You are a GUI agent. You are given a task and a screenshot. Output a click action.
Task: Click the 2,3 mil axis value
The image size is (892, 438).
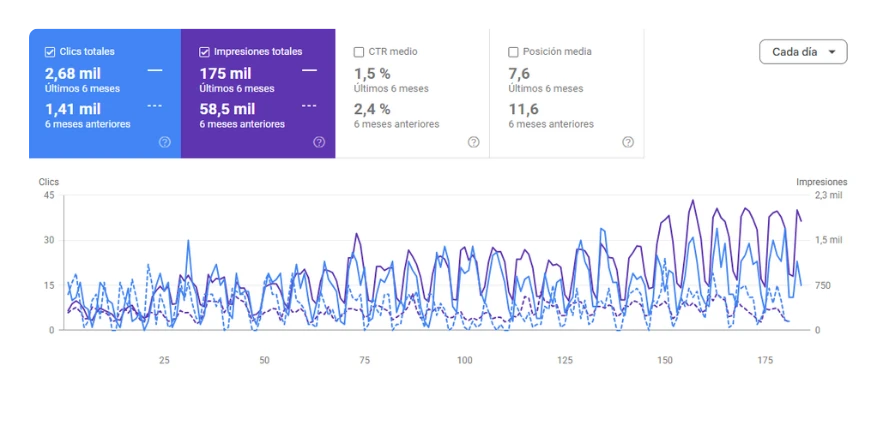coord(828,195)
